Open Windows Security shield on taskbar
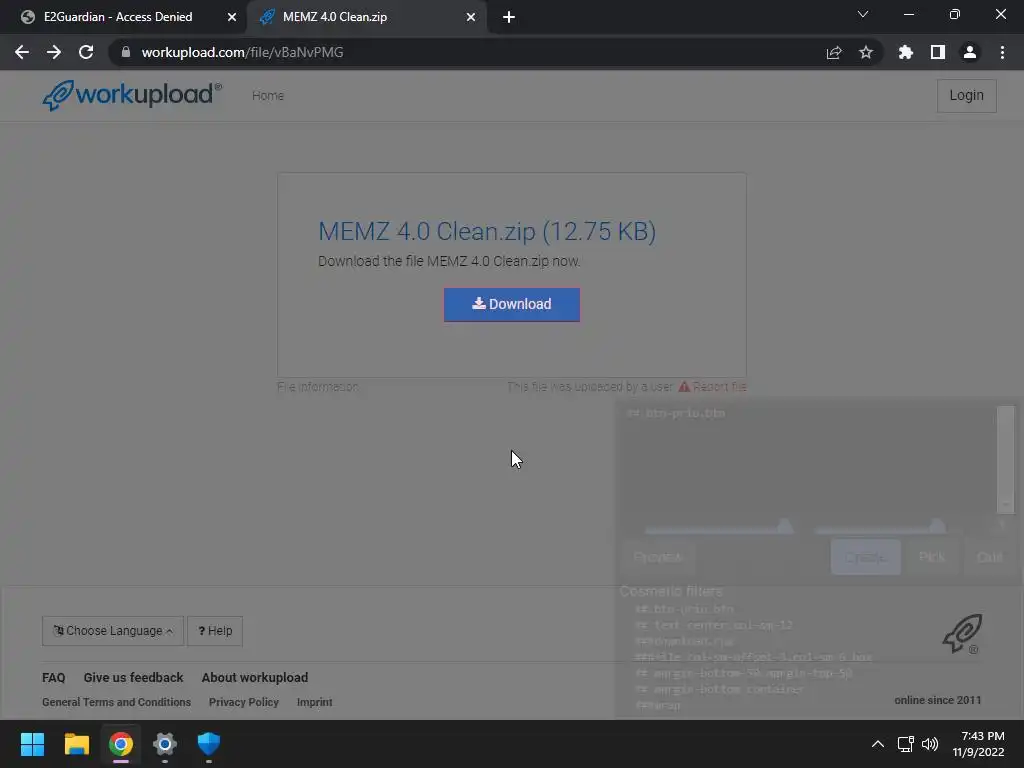The width and height of the screenshot is (1024, 768). pyautogui.click(x=209, y=744)
